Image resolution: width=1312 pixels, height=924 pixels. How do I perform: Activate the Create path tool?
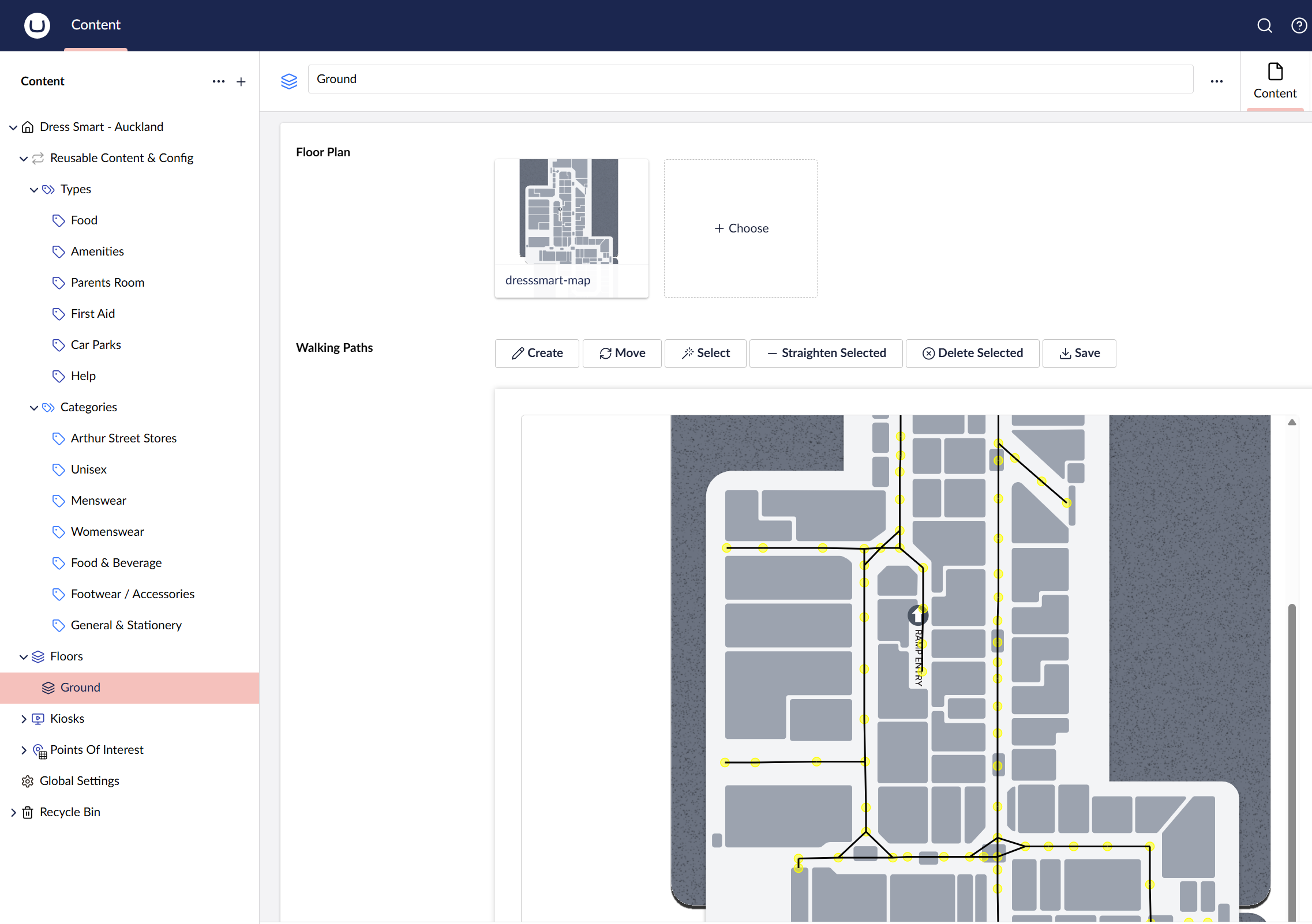click(537, 353)
